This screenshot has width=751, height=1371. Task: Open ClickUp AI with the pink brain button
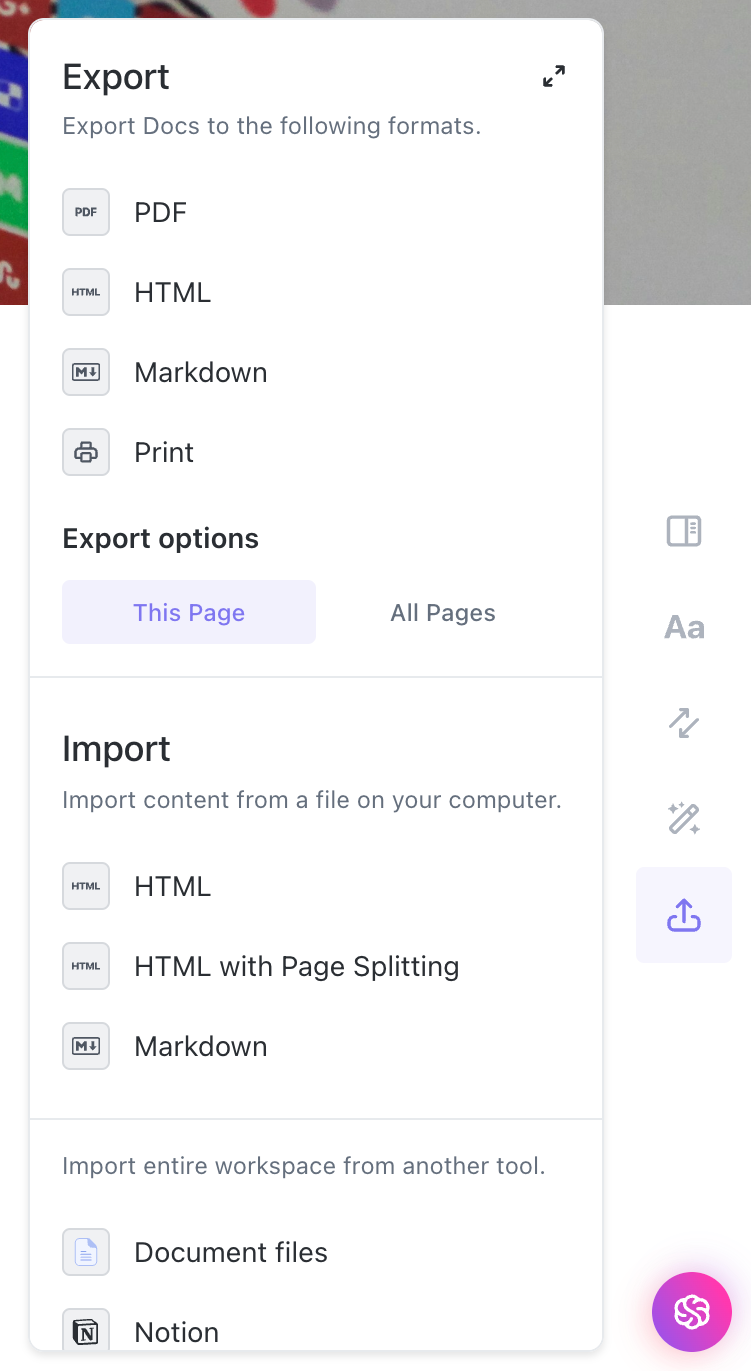point(691,1312)
